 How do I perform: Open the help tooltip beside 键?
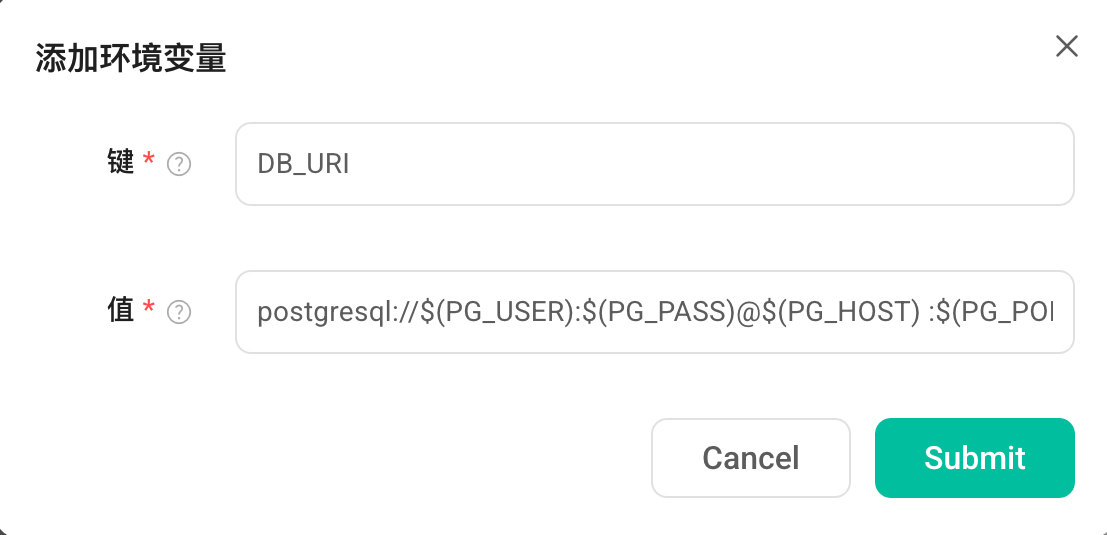[179, 164]
